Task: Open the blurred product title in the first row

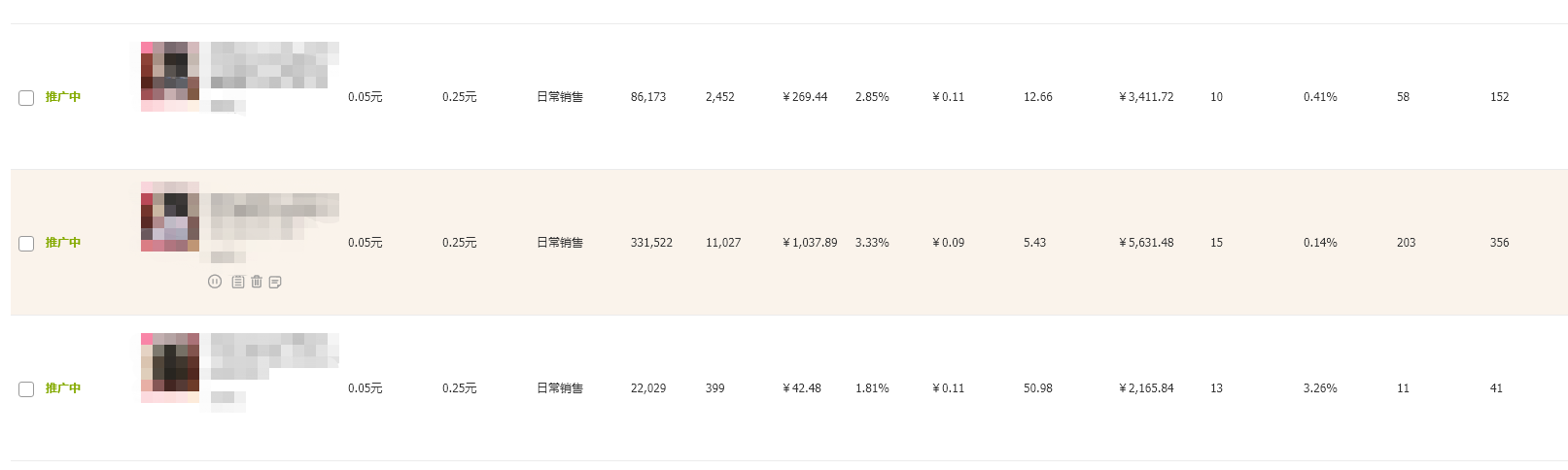Action: point(275,65)
